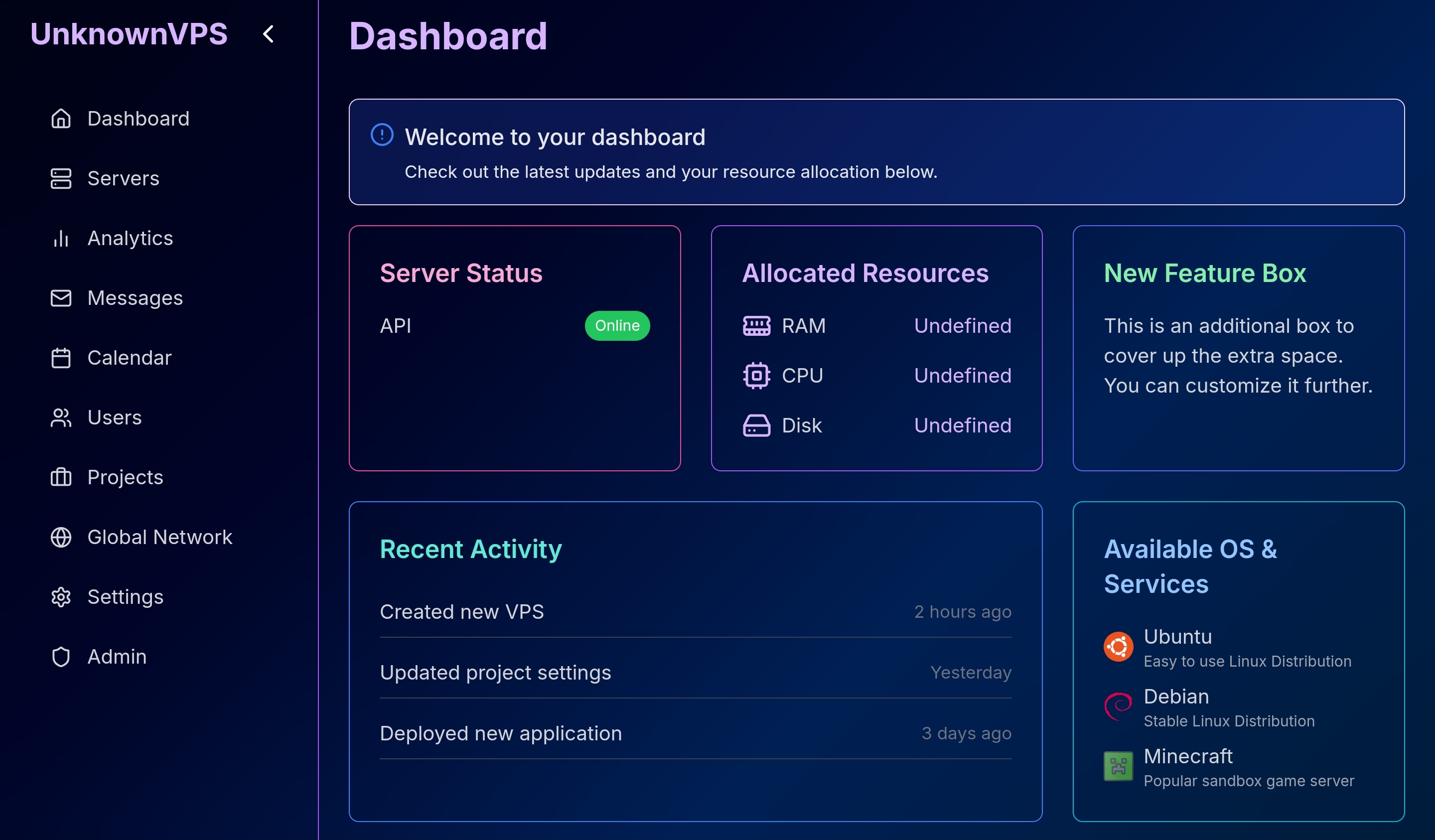Expand the Recent Activity panel
The image size is (1435, 840).
coord(470,549)
